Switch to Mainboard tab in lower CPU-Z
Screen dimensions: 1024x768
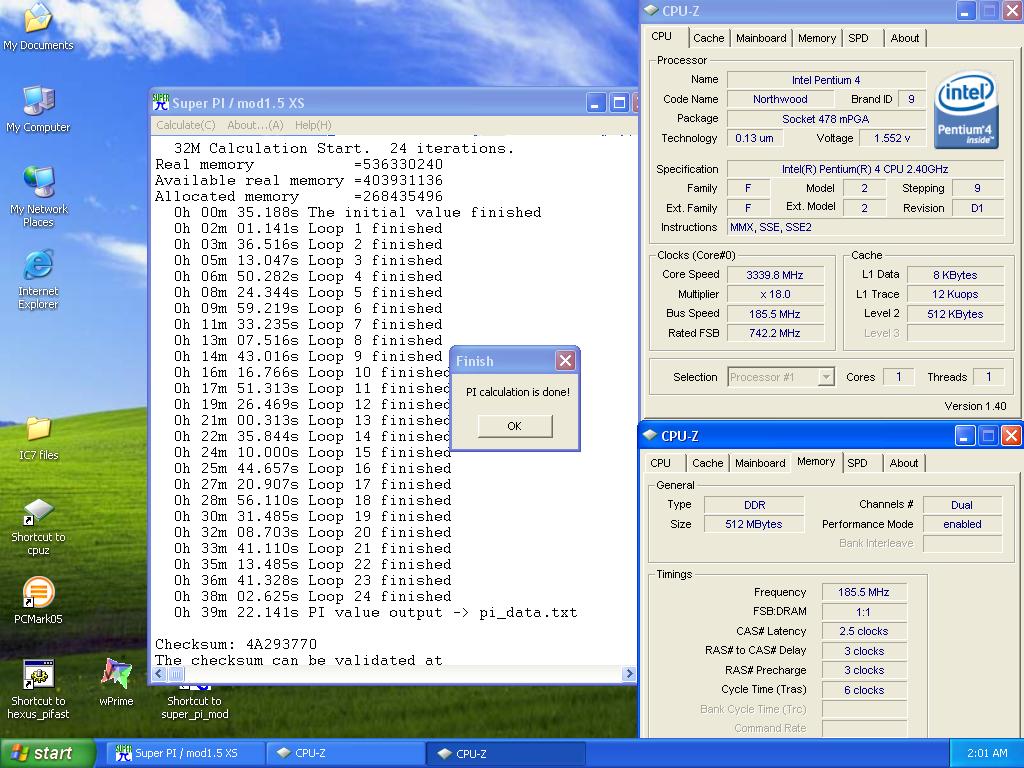760,462
